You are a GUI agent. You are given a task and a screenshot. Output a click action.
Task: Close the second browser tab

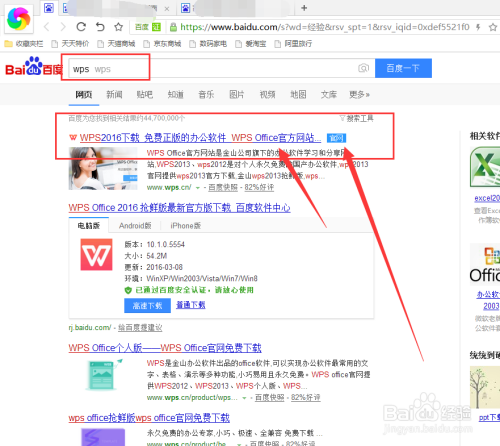coord(167,9)
